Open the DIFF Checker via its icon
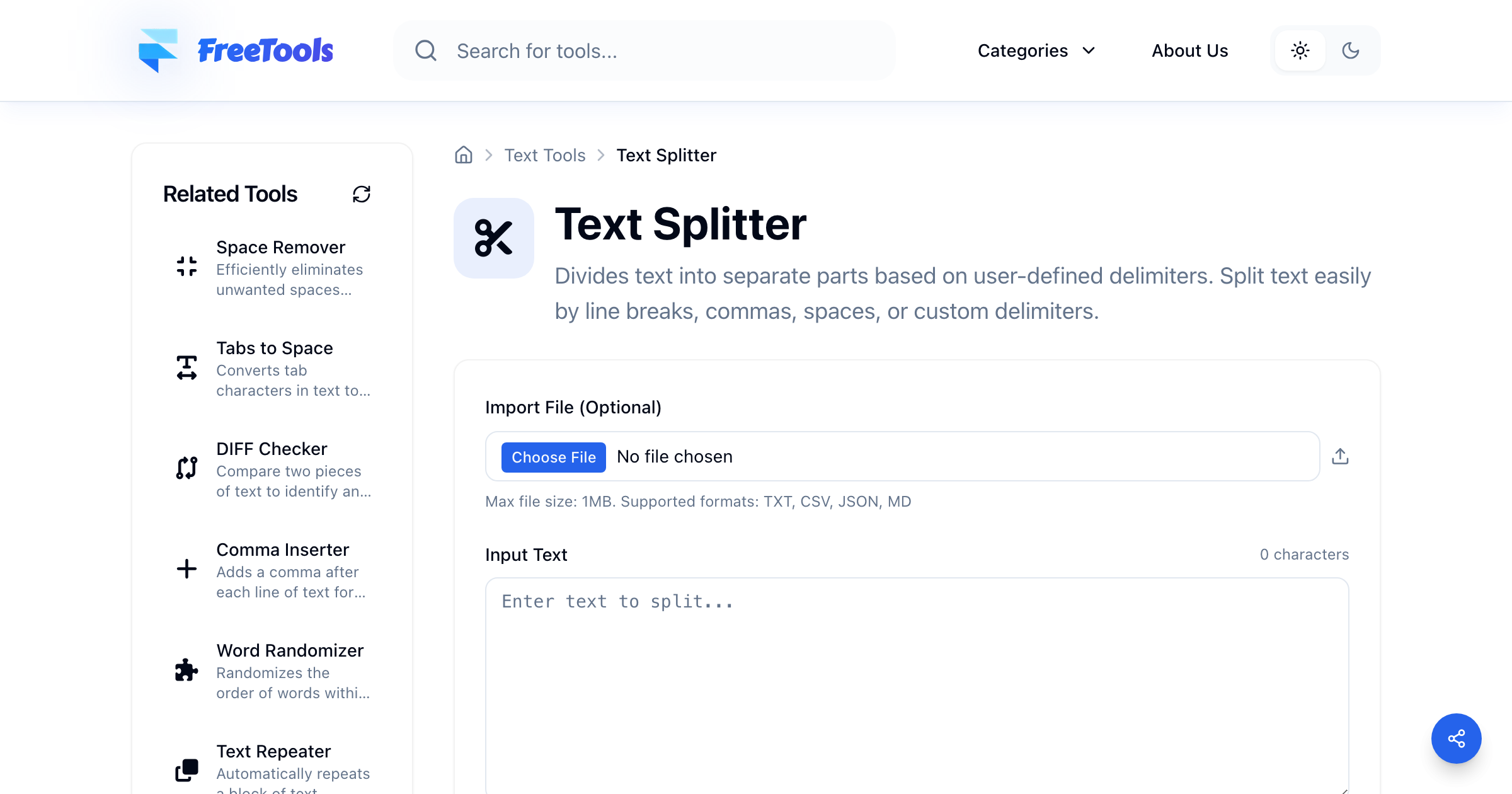Image resolution: width=1512 pixels, height=794 pixels. click(187, 467)
